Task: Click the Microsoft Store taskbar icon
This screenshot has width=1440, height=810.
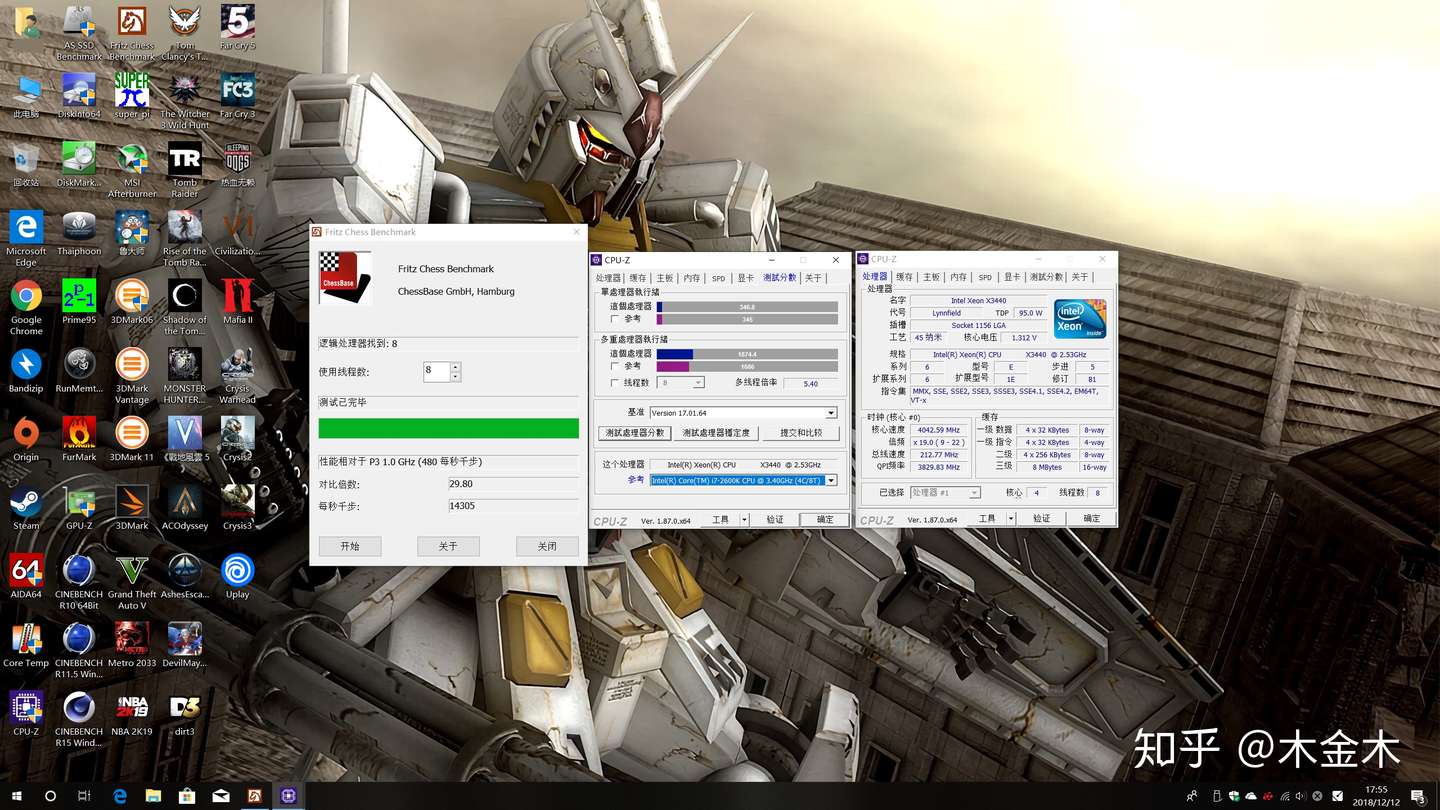Action: 187,796
